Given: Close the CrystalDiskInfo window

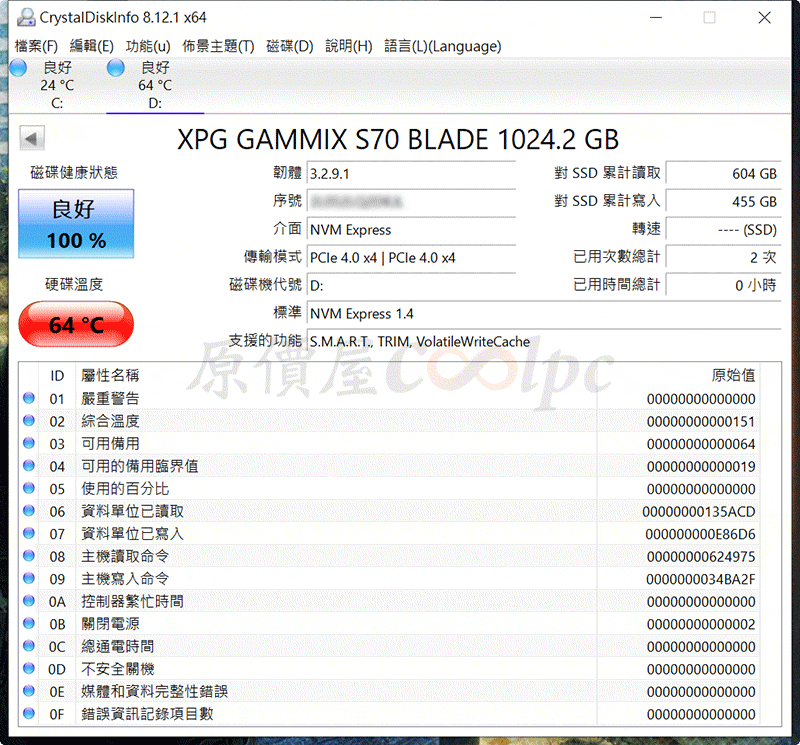Looking at the screenshot, I should coord(764,17).
